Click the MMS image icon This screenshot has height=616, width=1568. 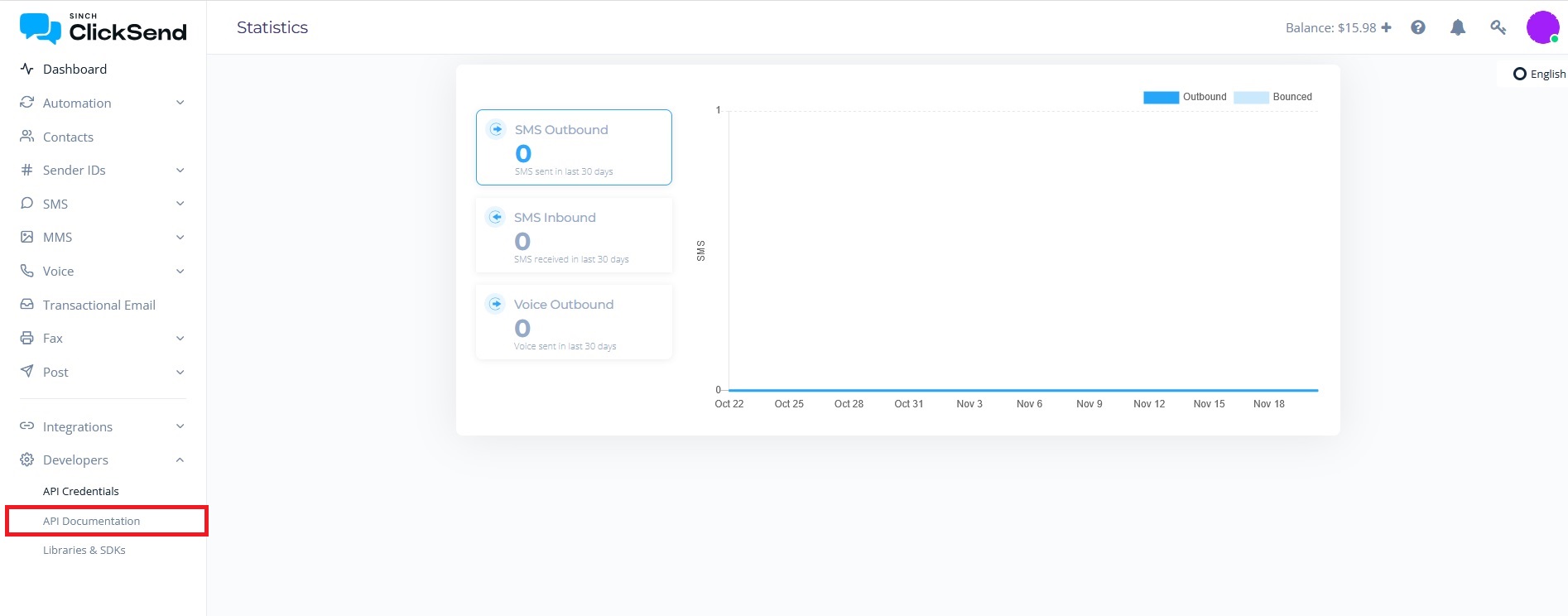coord(26,237)
